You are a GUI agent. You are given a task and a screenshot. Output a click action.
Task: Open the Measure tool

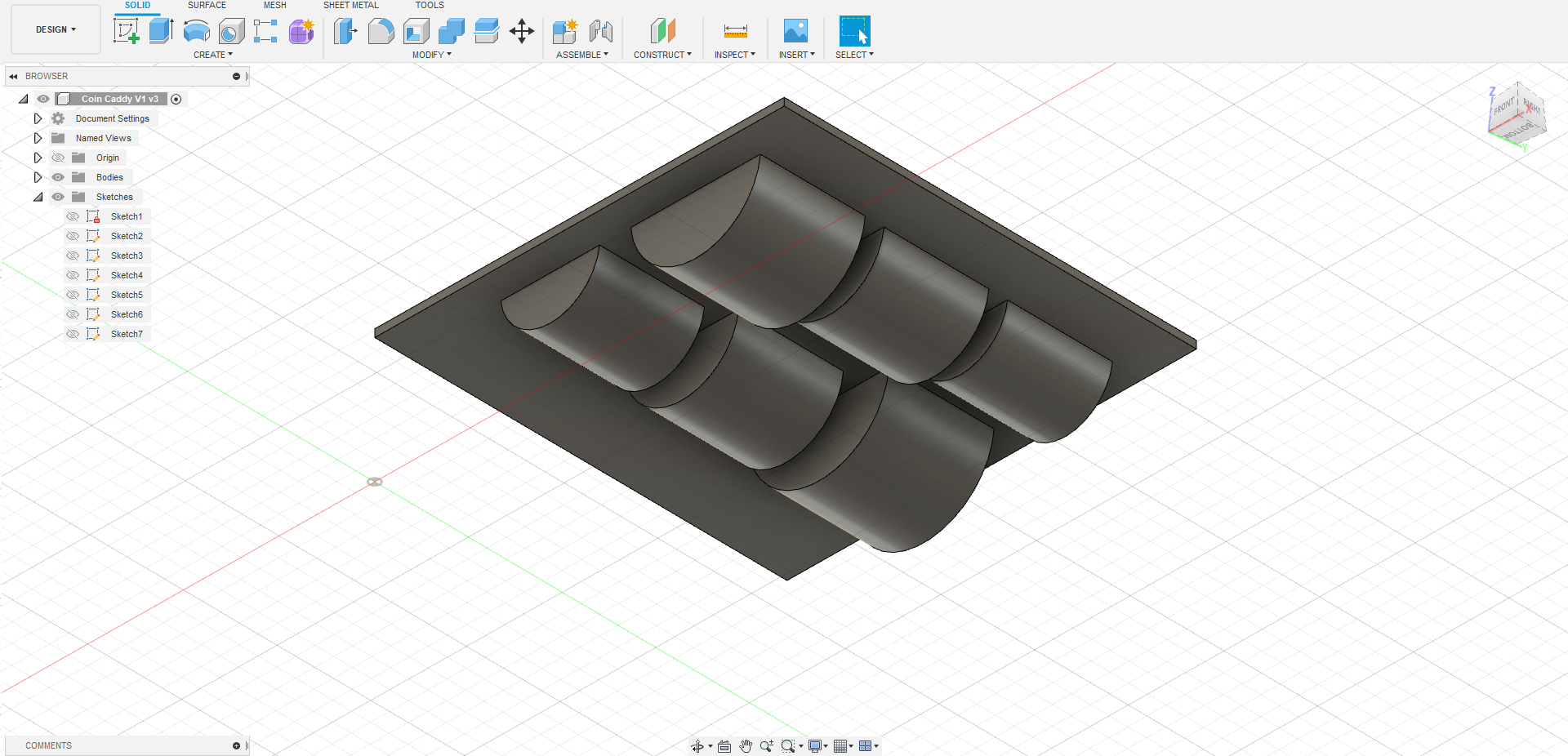[735, 31]
